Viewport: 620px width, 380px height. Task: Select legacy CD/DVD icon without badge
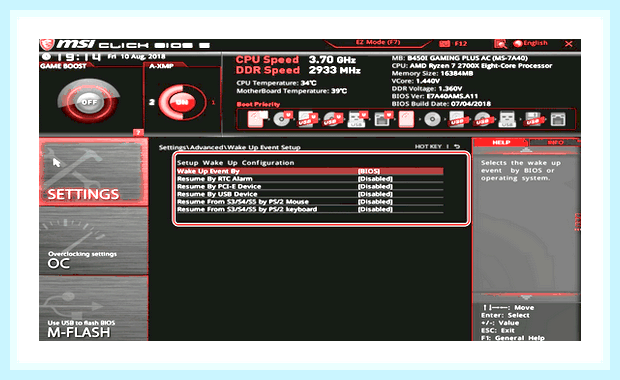(432, 119)
